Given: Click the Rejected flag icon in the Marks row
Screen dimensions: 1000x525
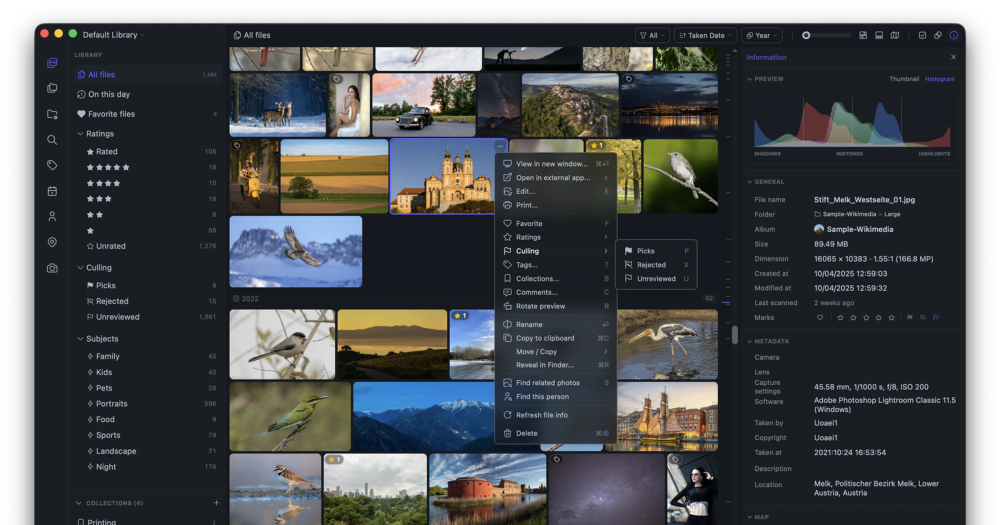Looking at the screenshot, I should [x=923, y=318].
